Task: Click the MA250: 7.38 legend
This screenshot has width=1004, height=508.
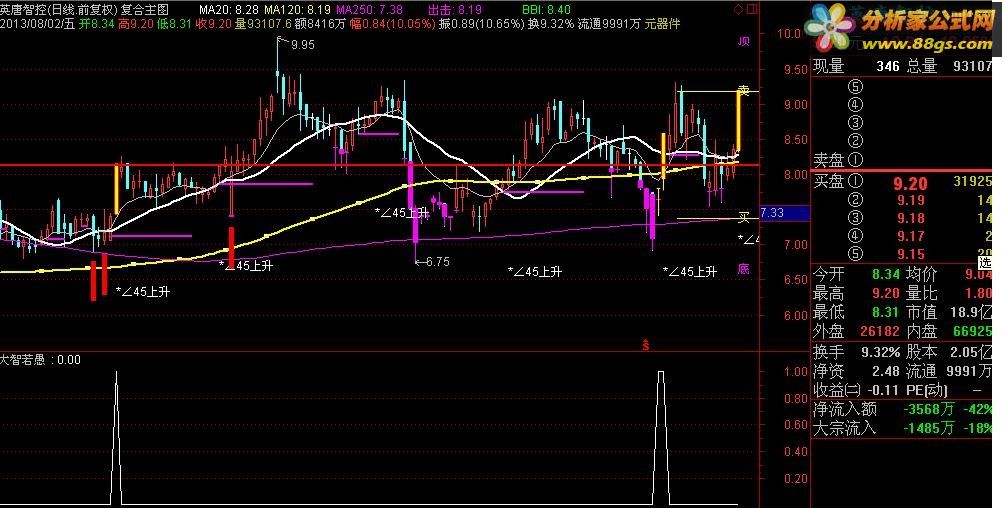Action: click(x=369, y=10)
